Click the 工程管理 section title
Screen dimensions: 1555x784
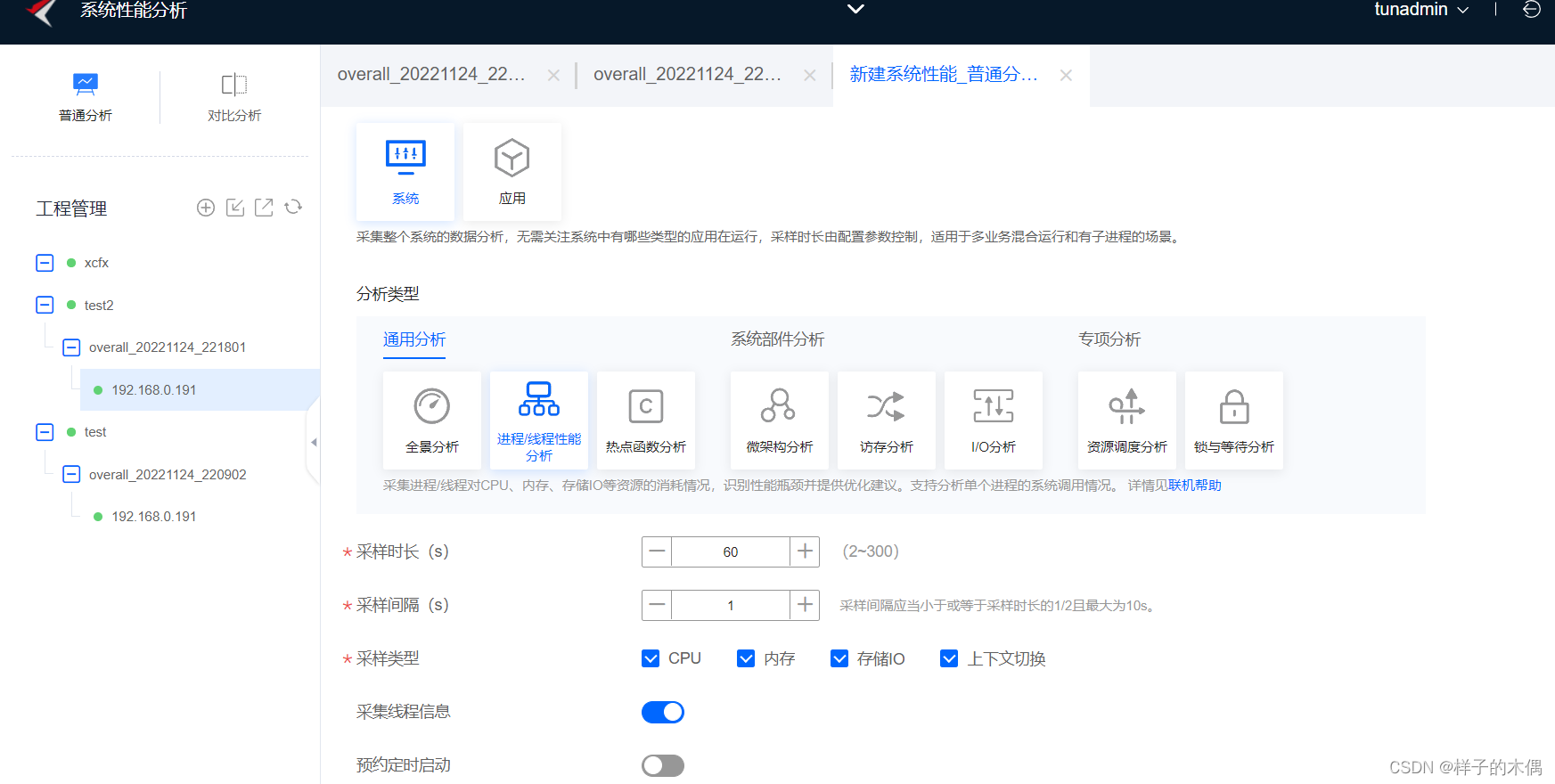tap(71, 208)
